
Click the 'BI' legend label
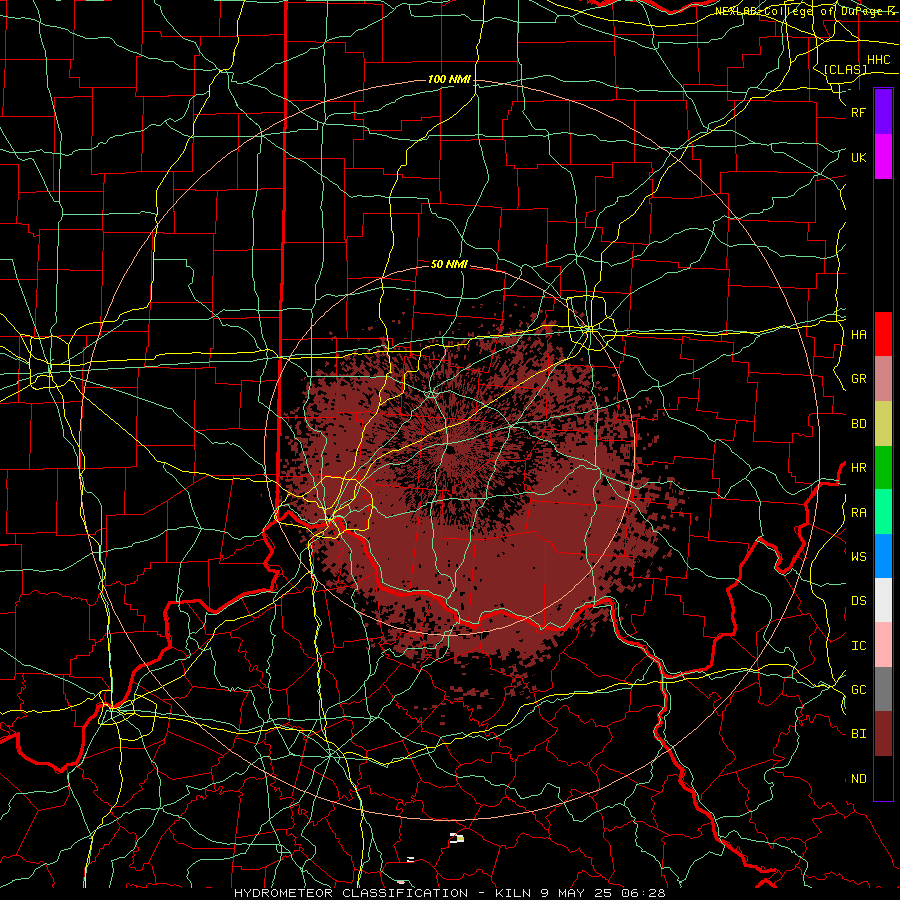click(859, 734)
